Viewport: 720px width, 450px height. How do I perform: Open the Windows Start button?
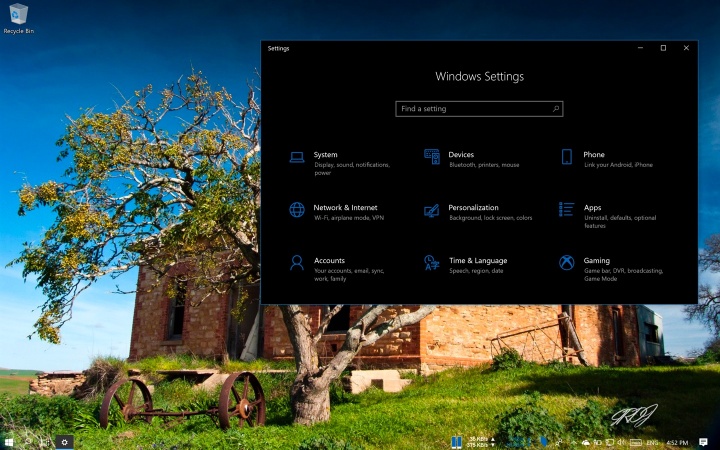coord(9,442)
